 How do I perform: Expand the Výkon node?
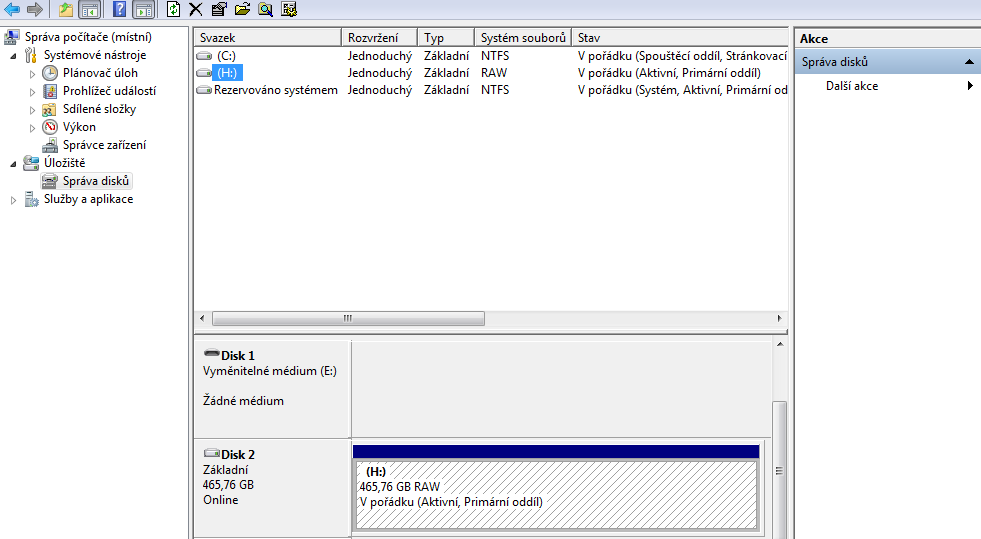[x=33, y=128]
